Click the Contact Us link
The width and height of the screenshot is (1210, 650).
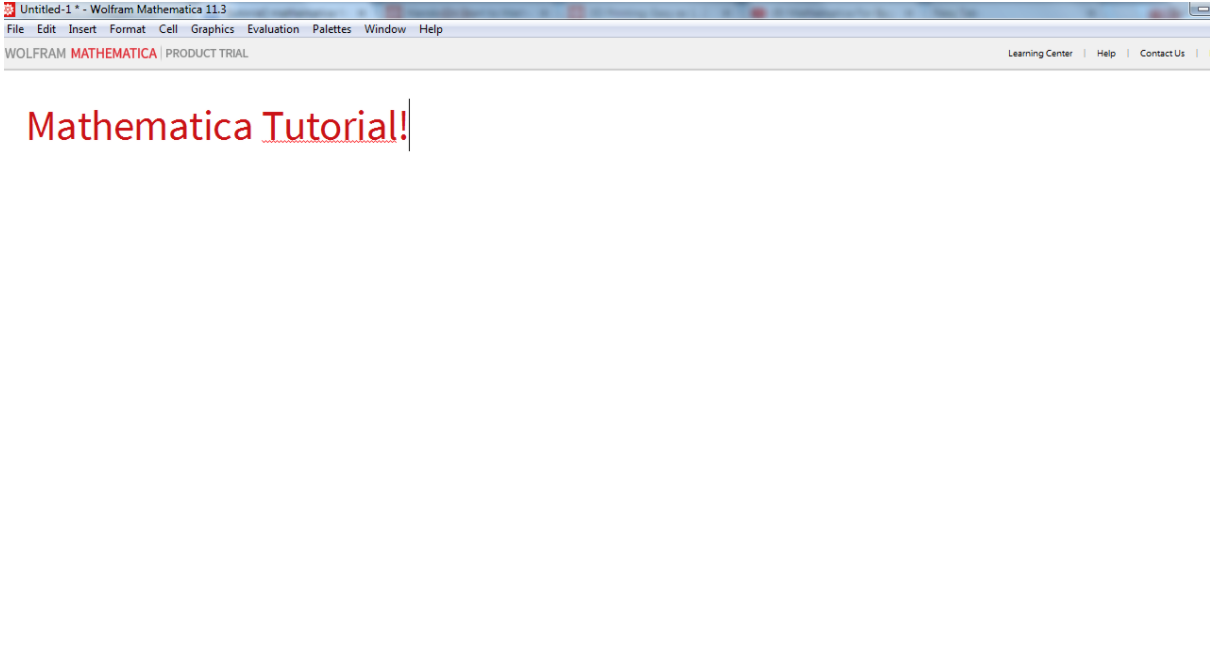click(x=1162, y=54)
